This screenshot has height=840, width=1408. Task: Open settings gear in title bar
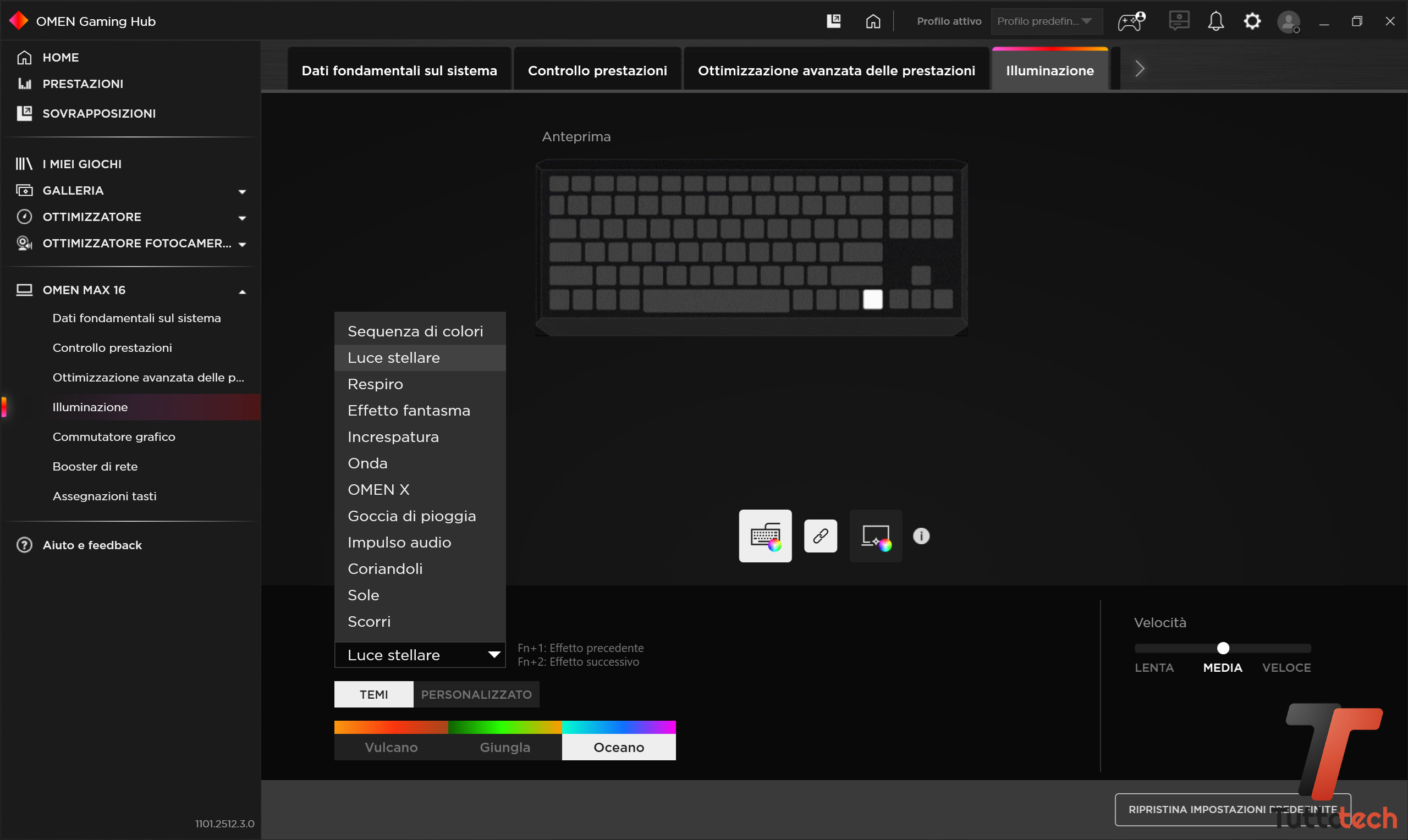tap(1252, 21)
